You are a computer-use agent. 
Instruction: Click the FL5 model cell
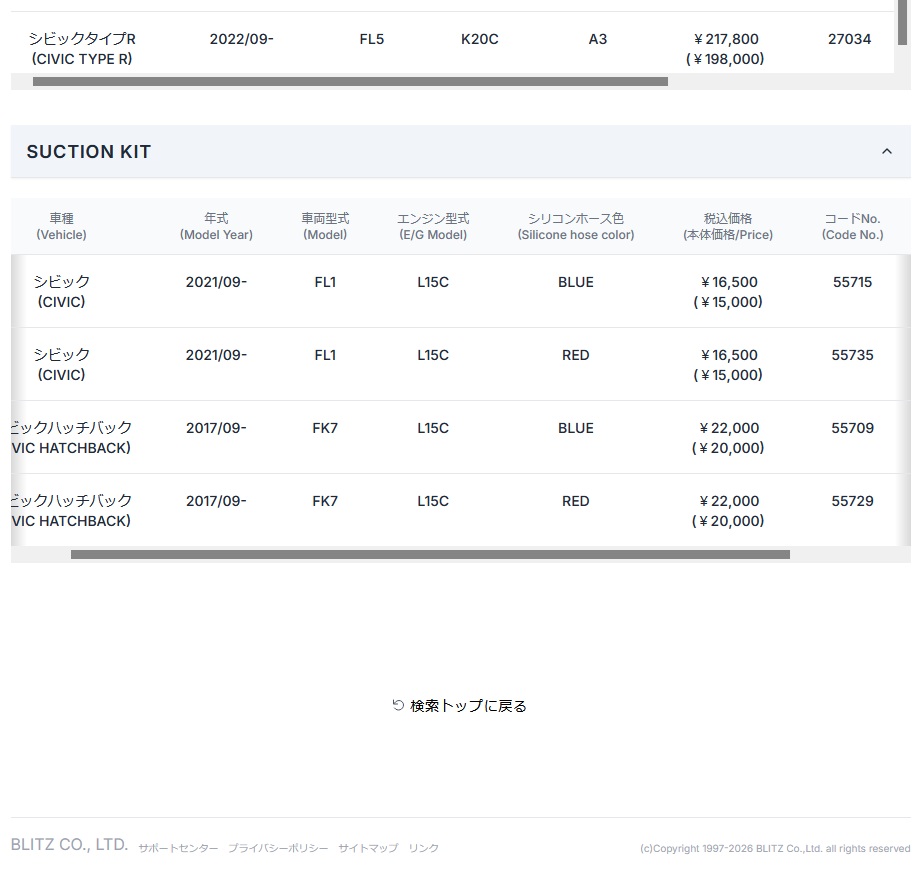point(371,39)
